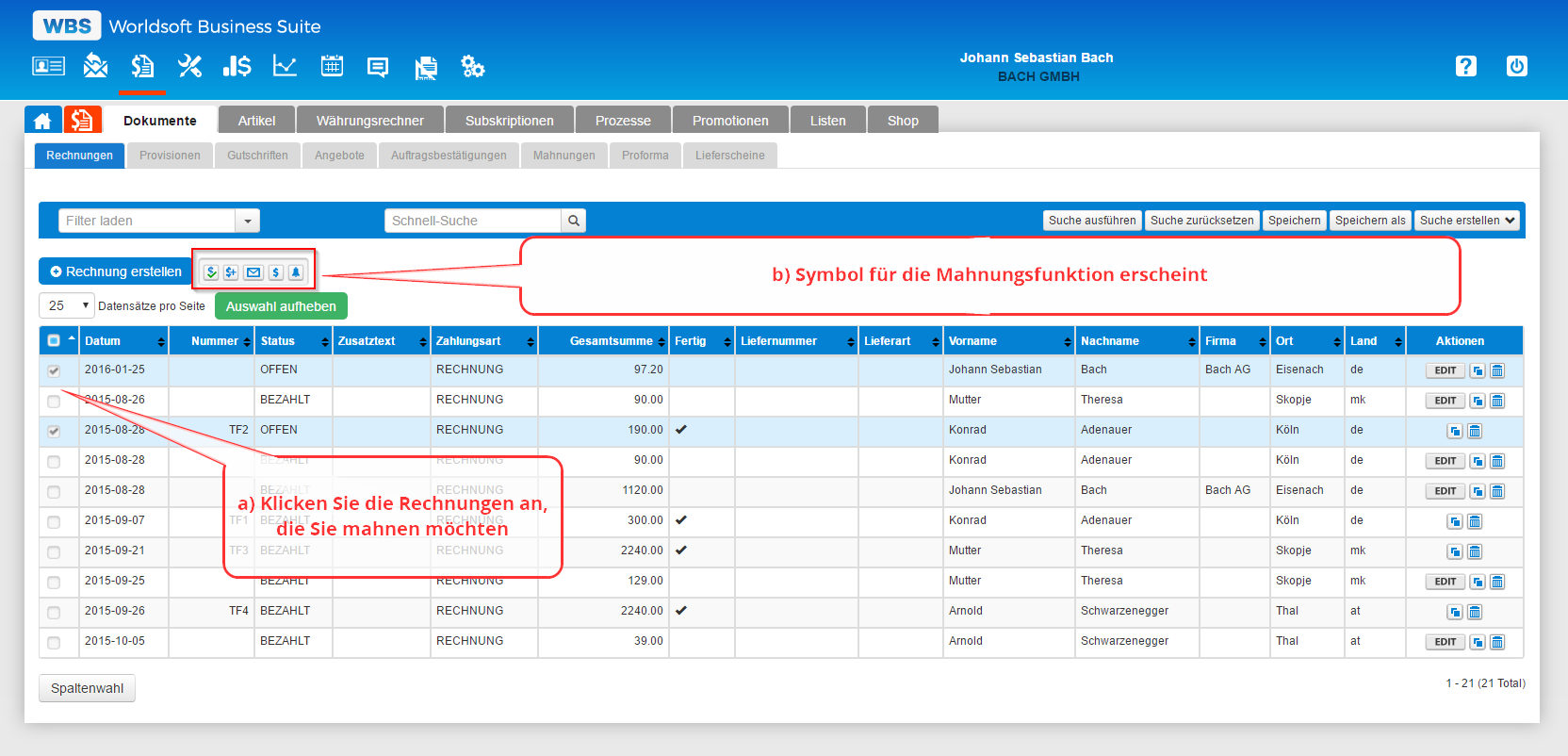
Task: Uncheck the TF2 invoice checkbox
Action: [x=54, y=431]
